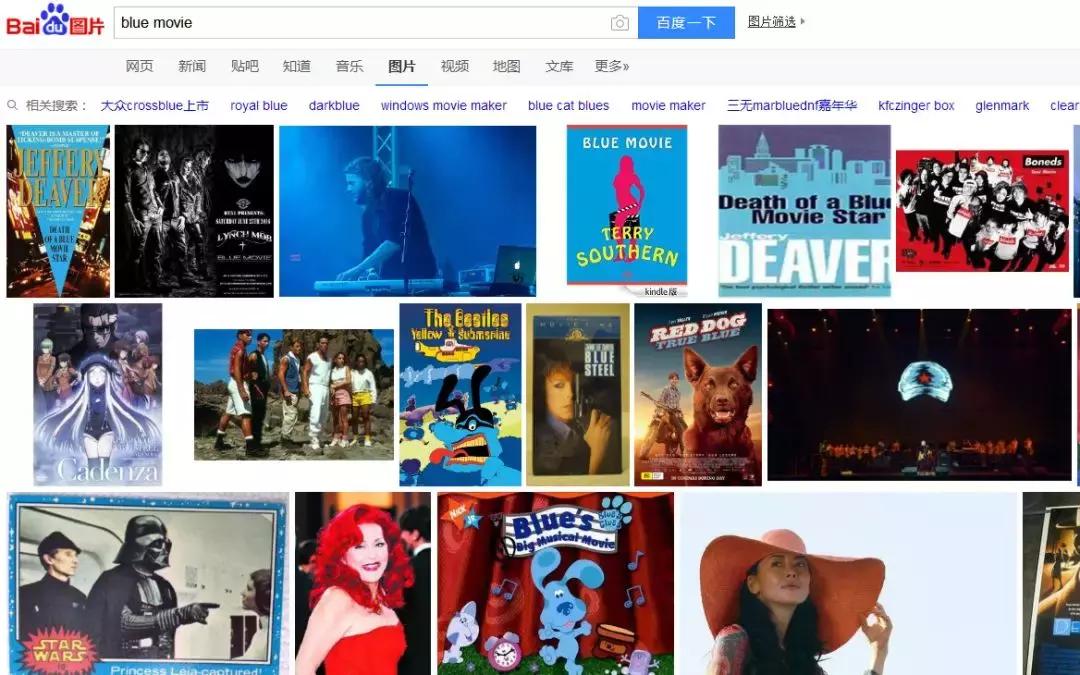Image resolution: width=1080 pixels, height=675 pixels.
Task: Click the magnifier icon beside related searches
Action: click(12, 105)
